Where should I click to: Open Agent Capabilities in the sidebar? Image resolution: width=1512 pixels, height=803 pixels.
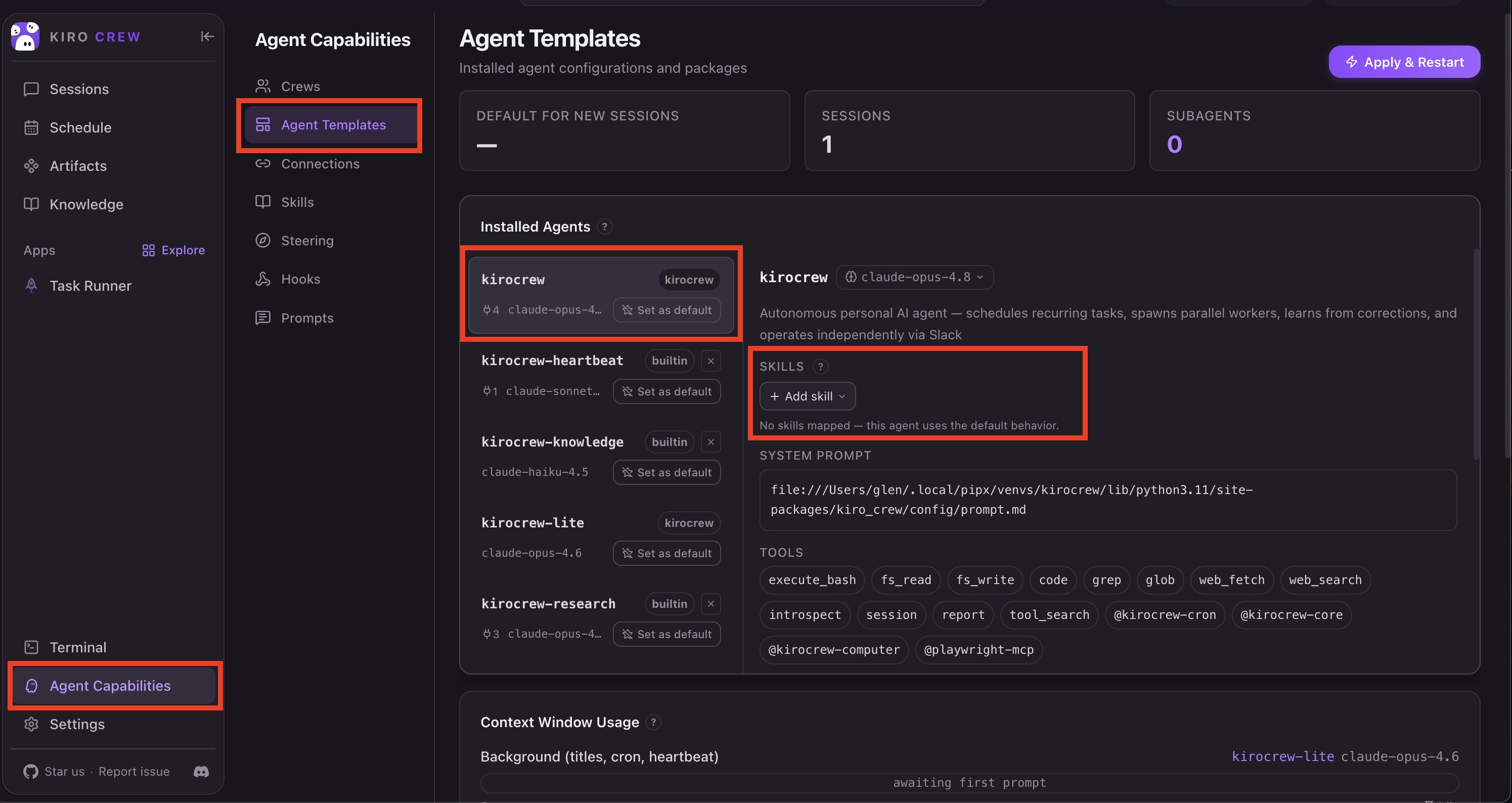point(114,686)
